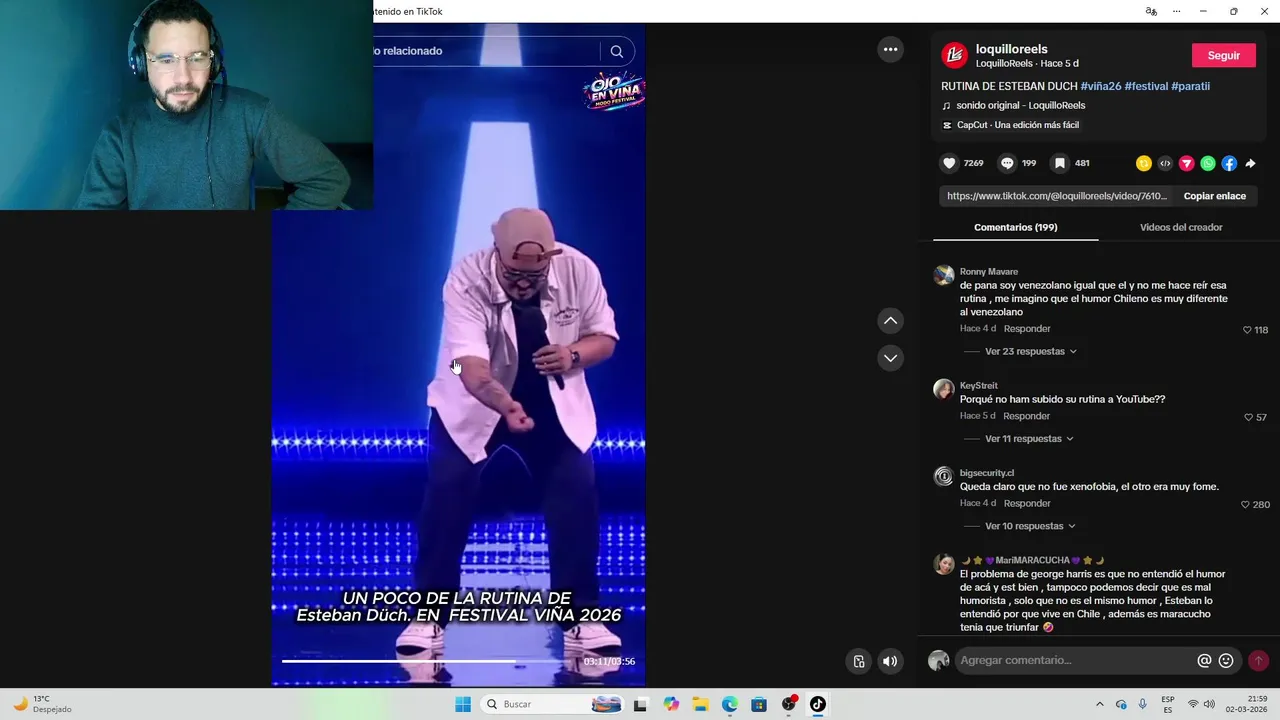Open File Explorer from the taskbar
Image resolution: width=1280 pixels, height=720 pixels.
(700, 704)
